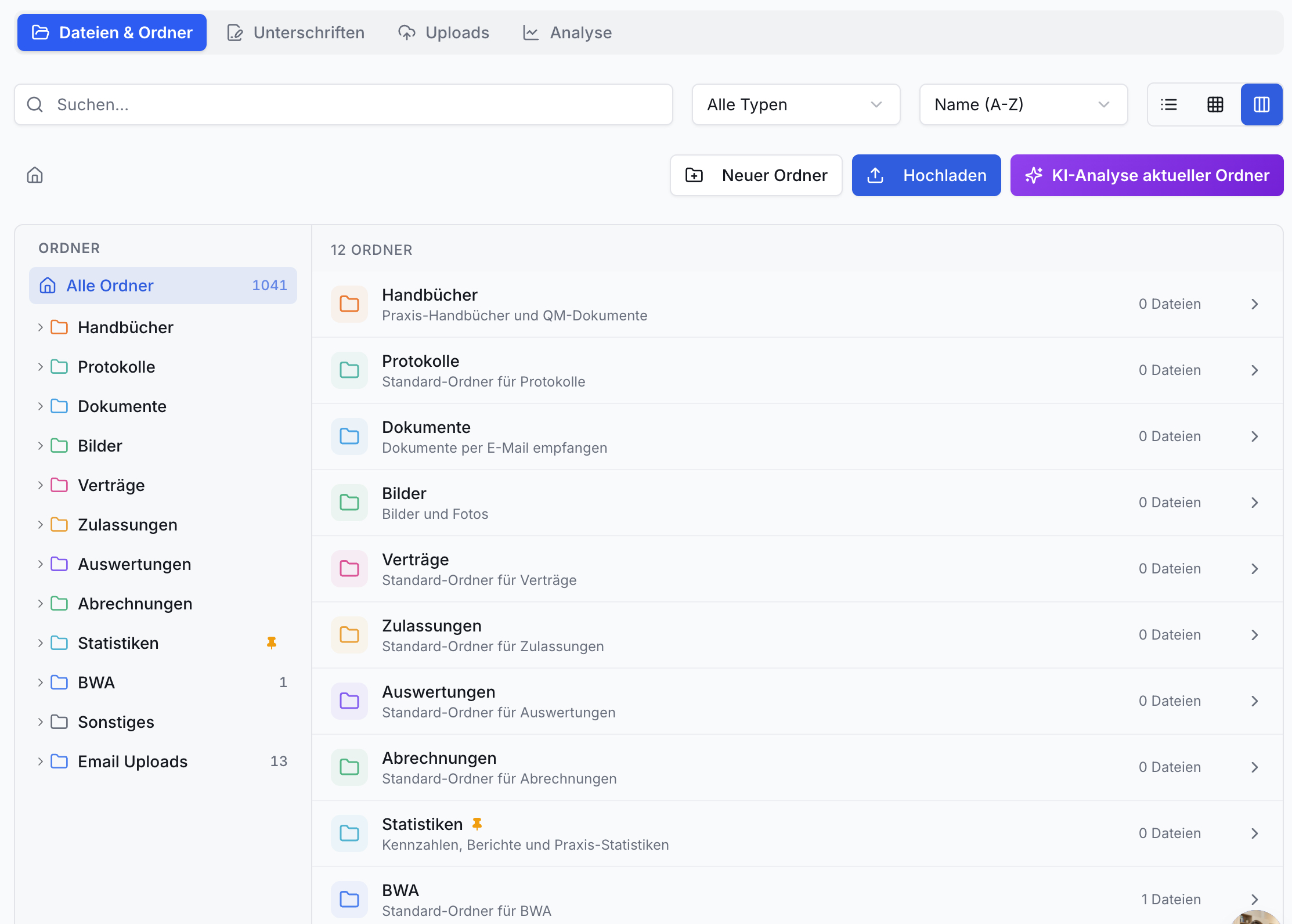1292x924 pixels.
Task: Go to home breadcrumb icon
Action: pyautogui.click(x=35, y=175)
